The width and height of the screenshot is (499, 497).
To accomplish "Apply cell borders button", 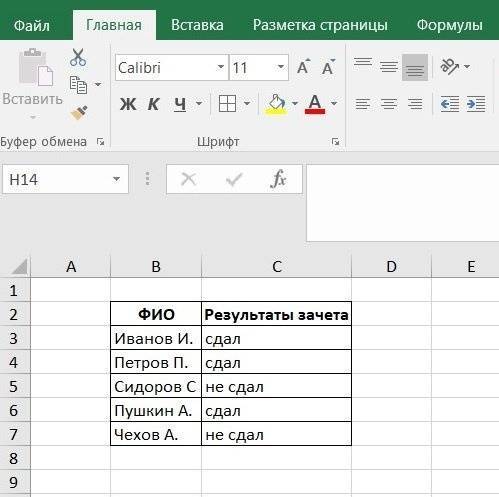I will (x=227, y=103).
